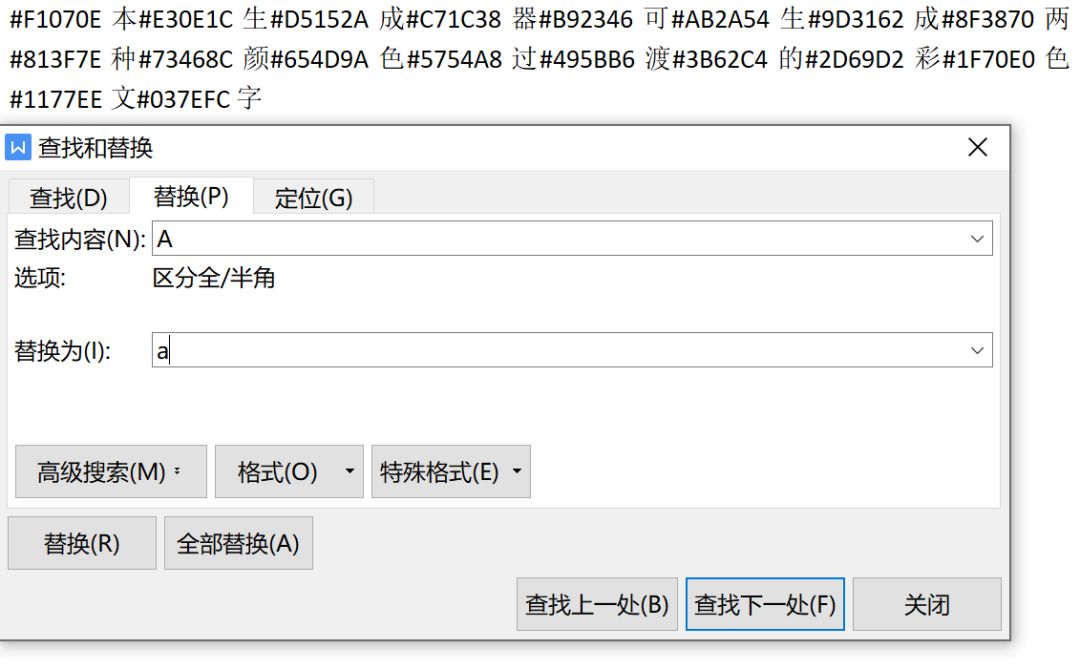Click the 查找内容 input field

tap(560, 239)
